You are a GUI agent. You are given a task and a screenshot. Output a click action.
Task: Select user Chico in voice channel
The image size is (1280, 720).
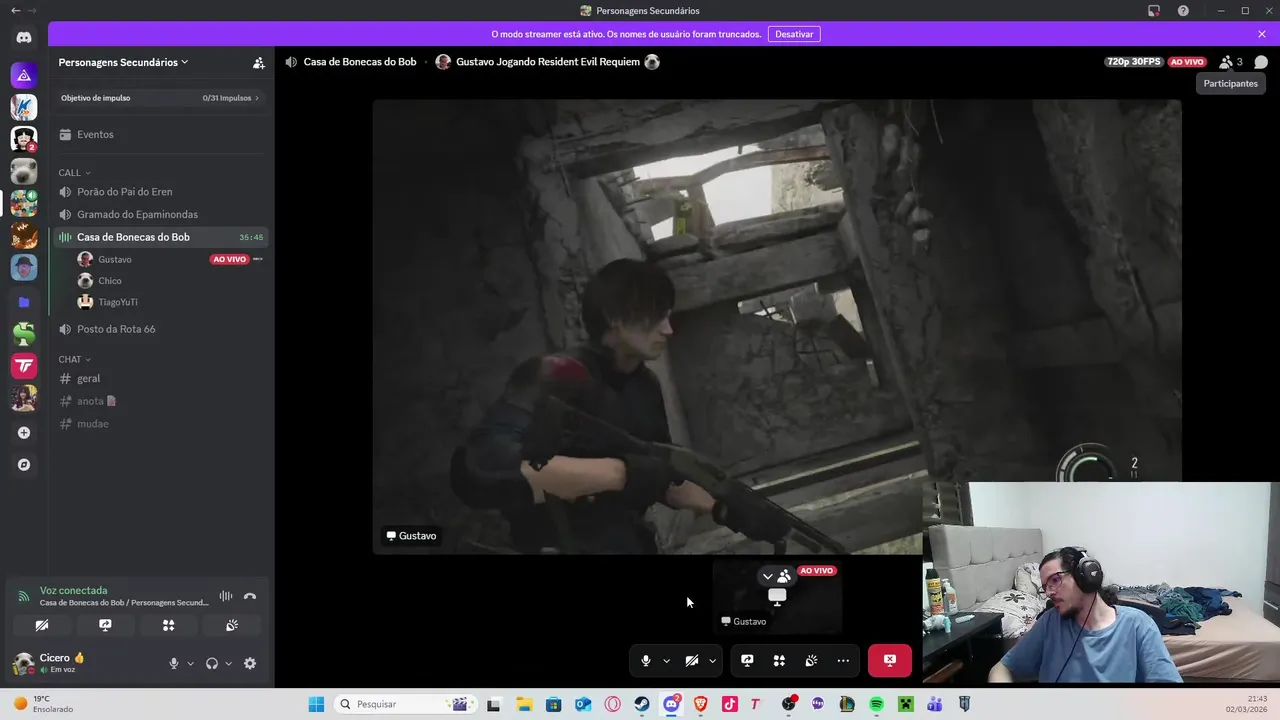coord(170,281)
